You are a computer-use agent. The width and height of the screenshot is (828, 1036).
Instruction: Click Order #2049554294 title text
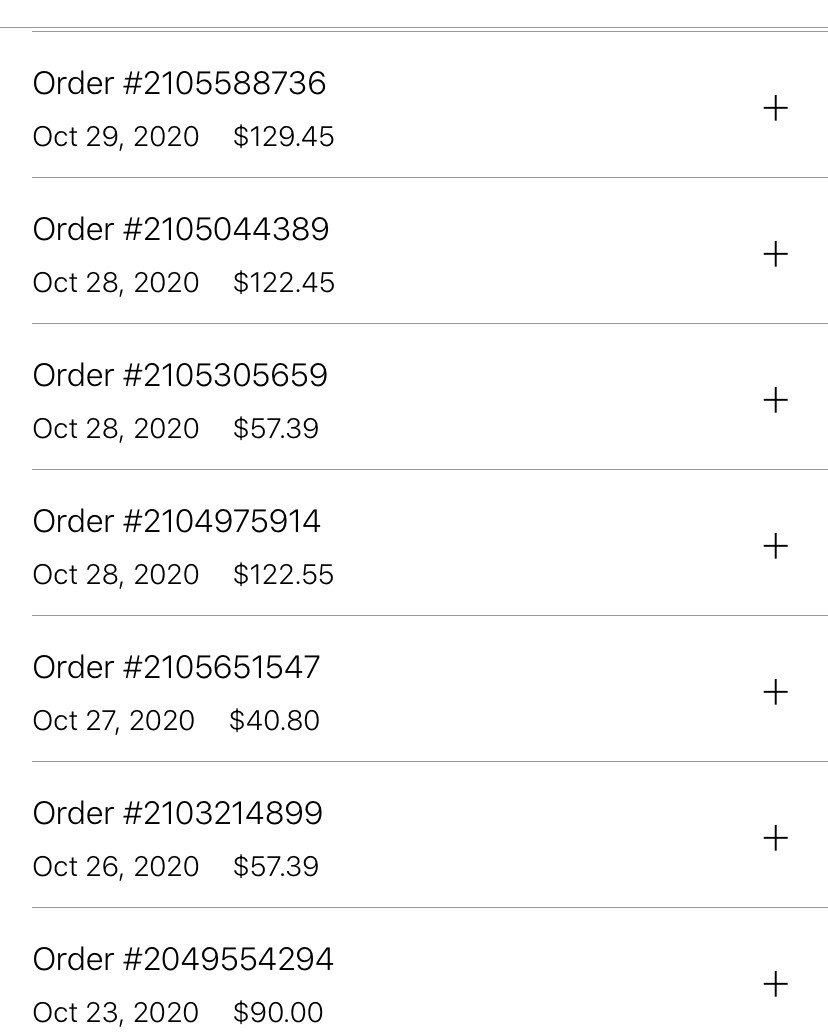[x=183, y=960]
